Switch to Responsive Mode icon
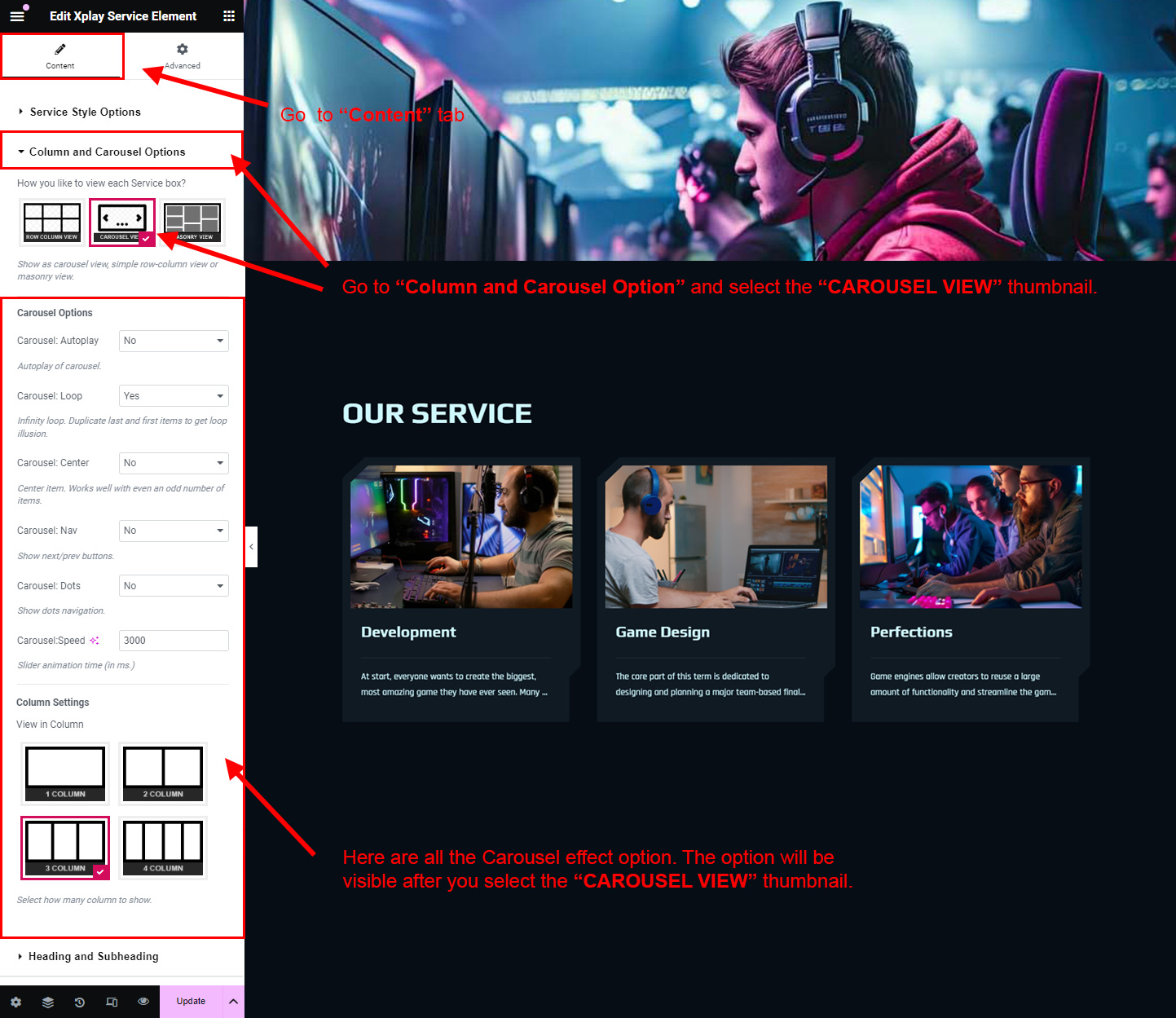The height and width of the screenshot is (1018, 1176). tap(112, 1002)
